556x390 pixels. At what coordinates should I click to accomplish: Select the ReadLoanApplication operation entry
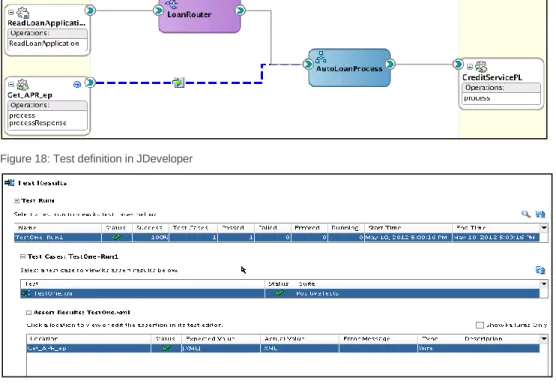point(44,44)
